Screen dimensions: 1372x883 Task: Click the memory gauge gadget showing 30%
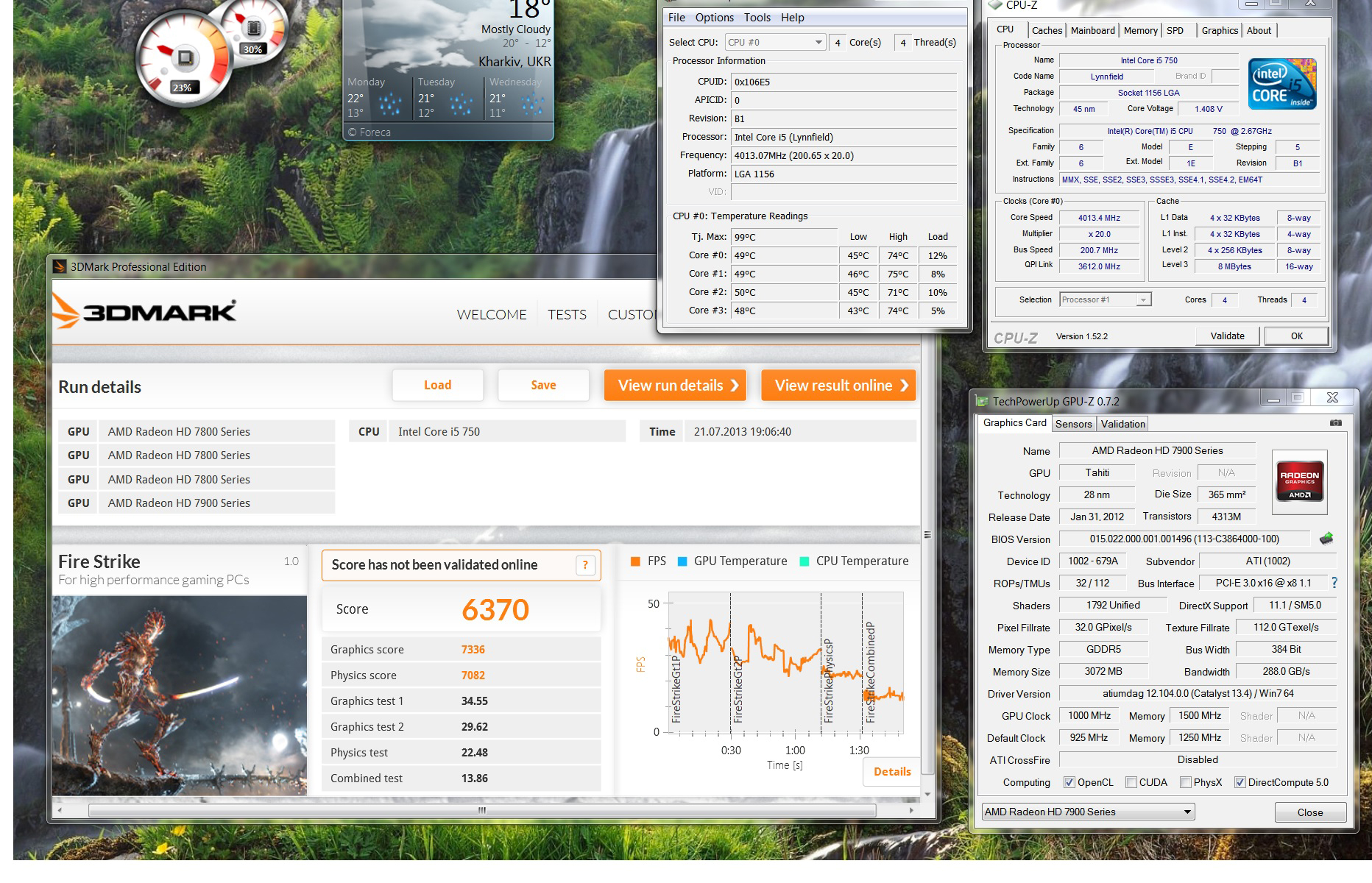click(254, 29)
